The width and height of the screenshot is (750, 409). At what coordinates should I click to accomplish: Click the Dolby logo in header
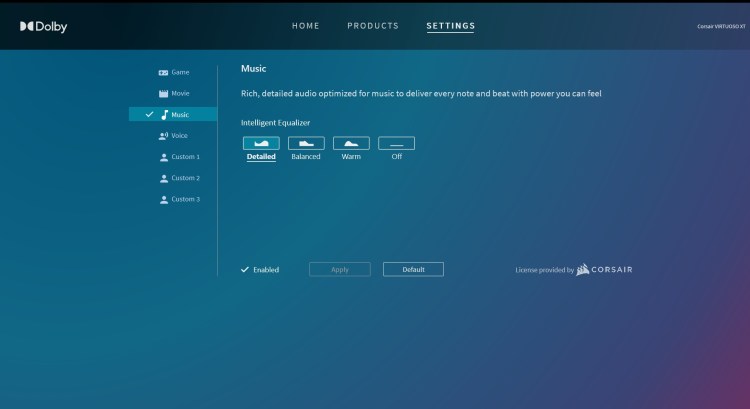43,26
